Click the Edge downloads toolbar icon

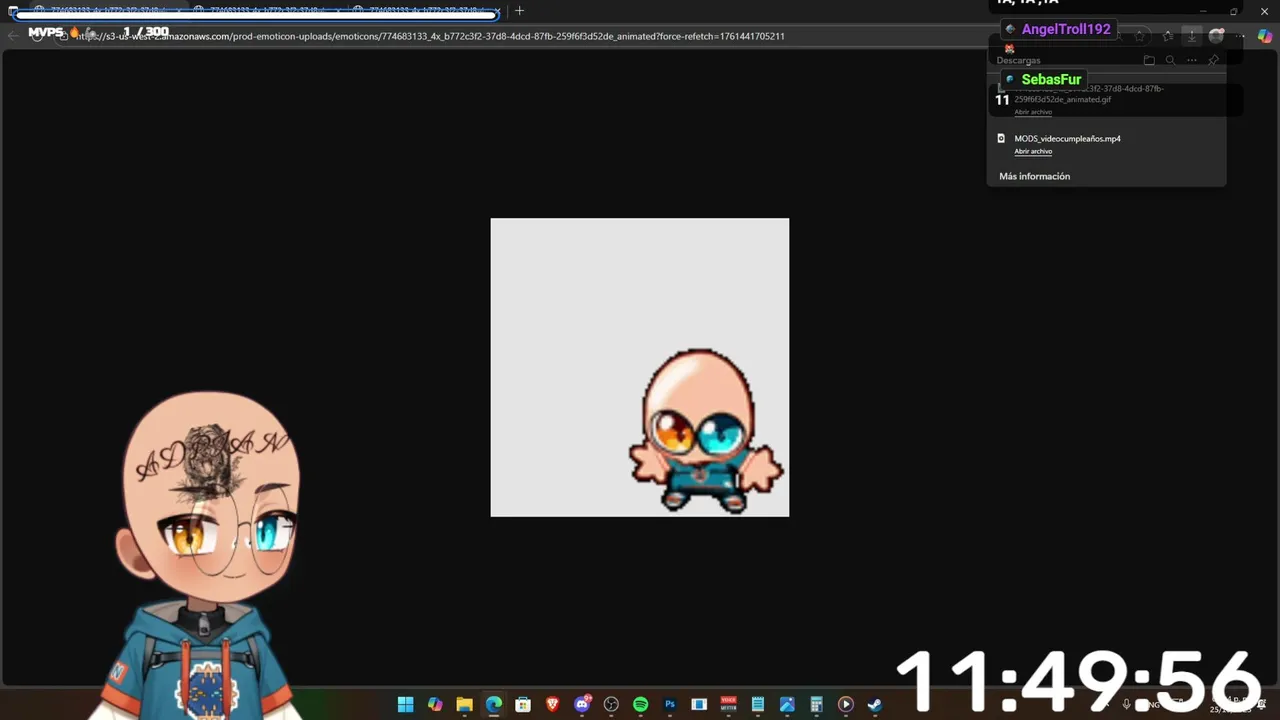(x=1191, y=36)
